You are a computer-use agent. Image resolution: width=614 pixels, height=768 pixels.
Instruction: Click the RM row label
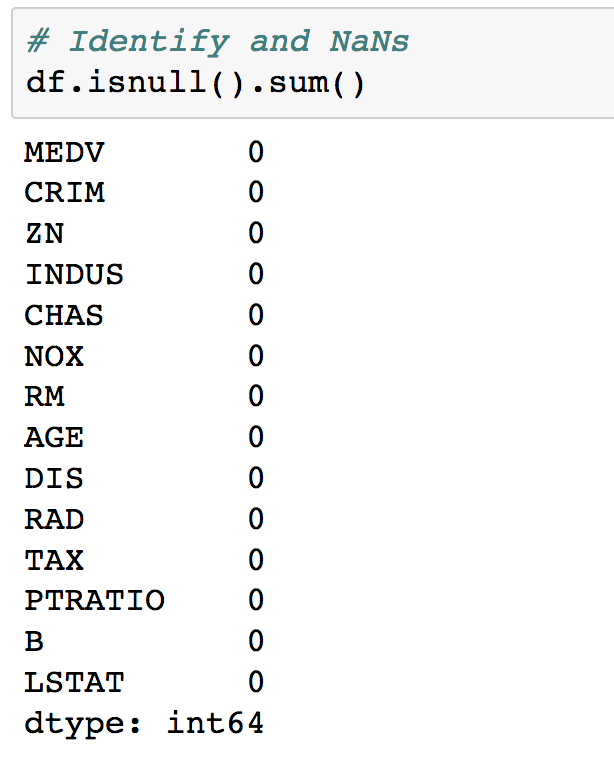[x=44, y=396]
